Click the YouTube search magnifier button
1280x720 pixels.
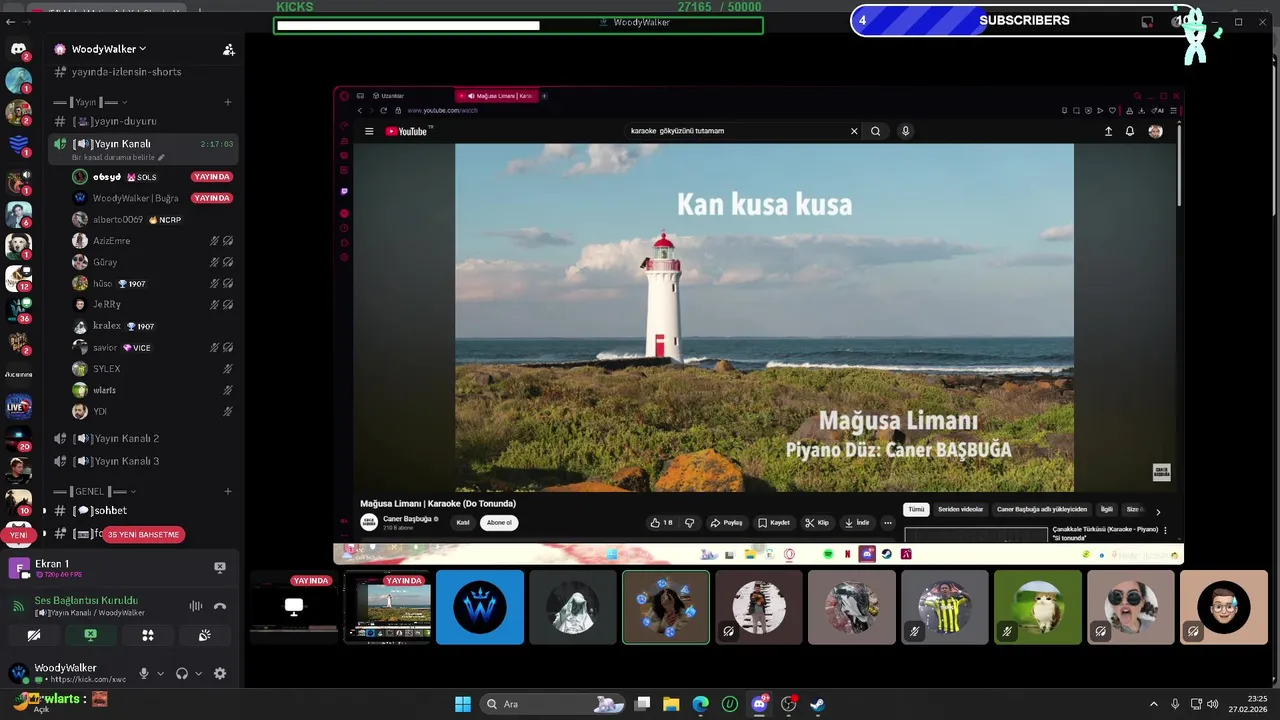pos(876,131)
